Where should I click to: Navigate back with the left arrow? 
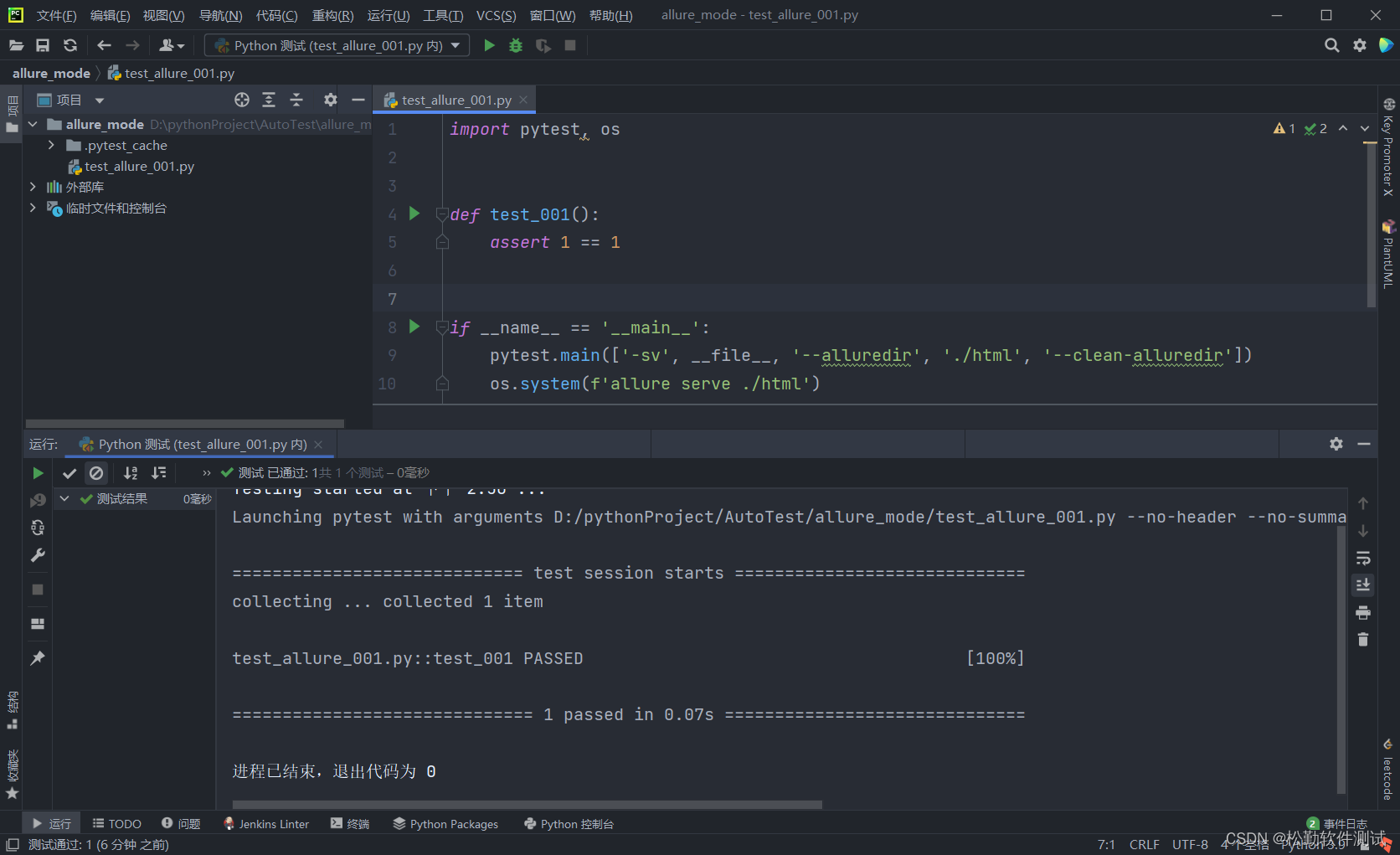click(x=104, y=45)
